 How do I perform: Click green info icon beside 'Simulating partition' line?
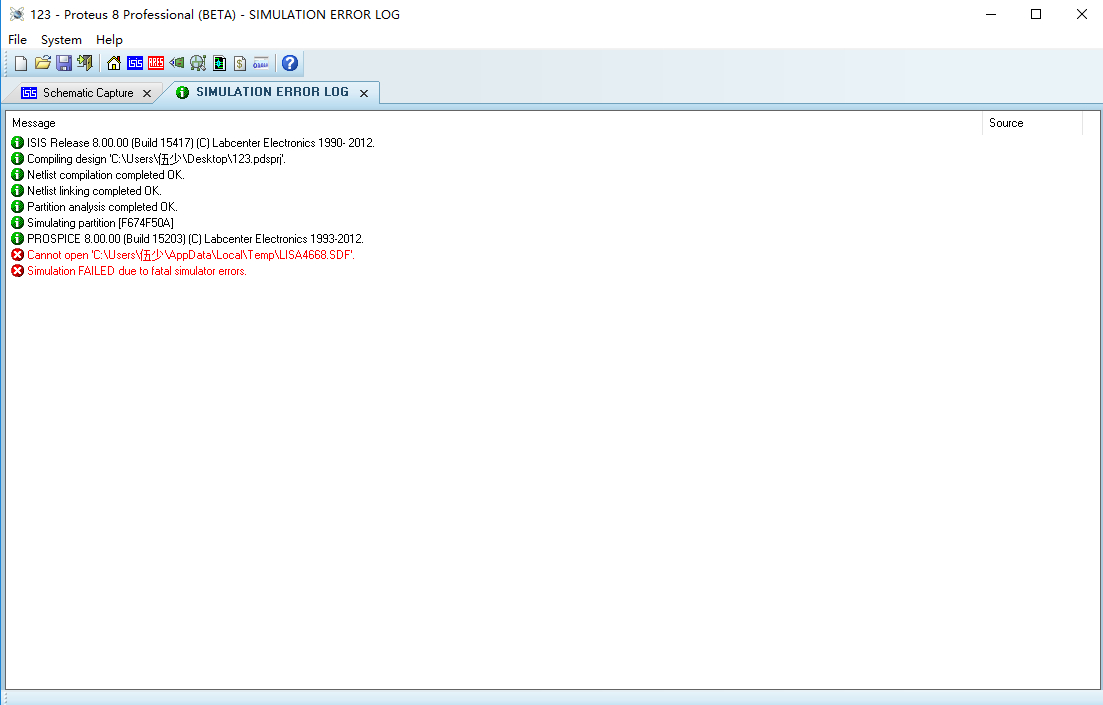pyautogui.click(x=18, y=223)
